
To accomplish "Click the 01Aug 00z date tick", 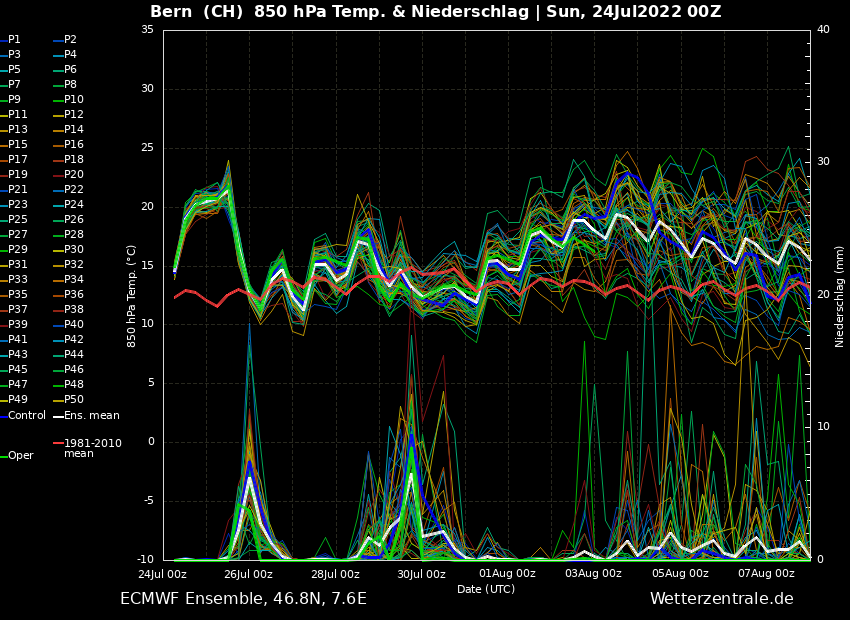I will tap(507, 574).
